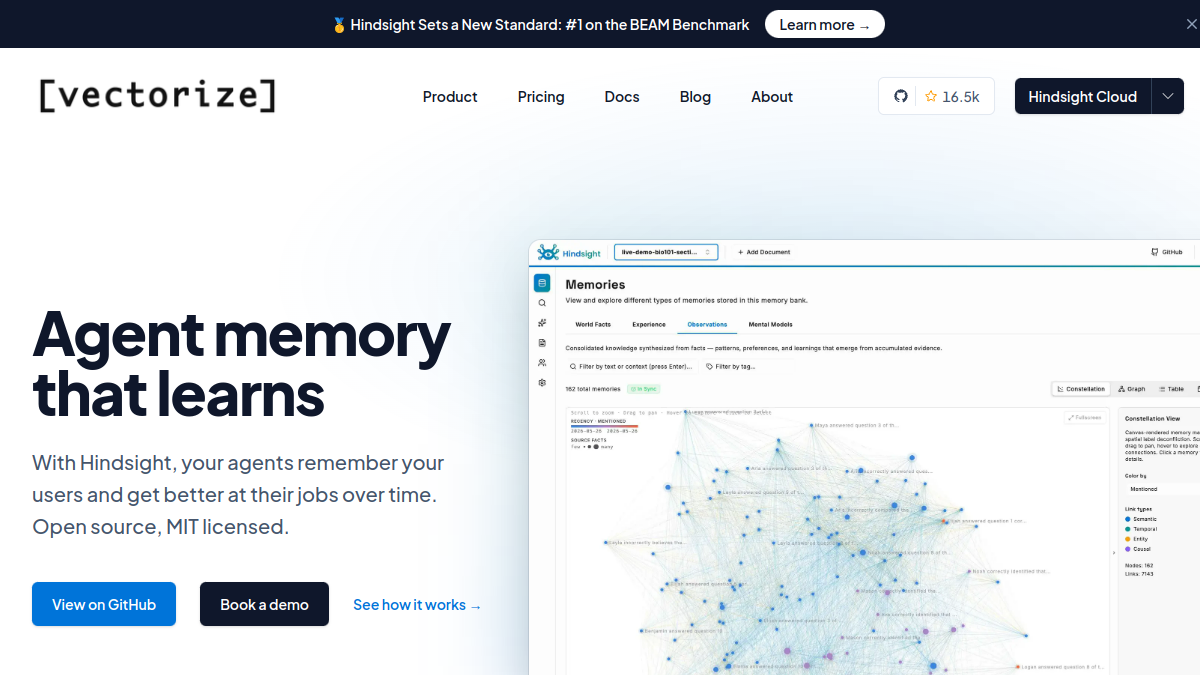Click the Hindsight Cloud button
The image size is (1200, 675).
pos(1082,96)
